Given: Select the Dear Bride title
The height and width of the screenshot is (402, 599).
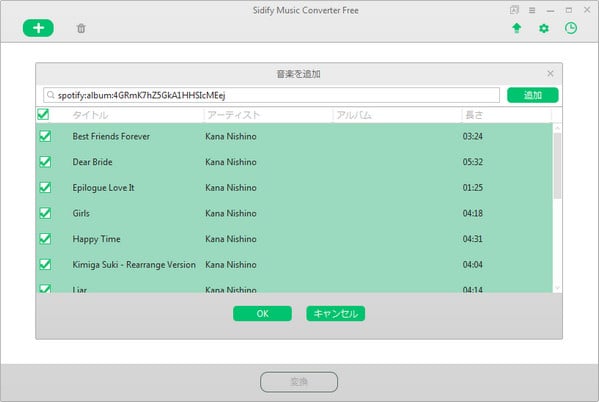Looking at the screenshot, I should 92,162.
